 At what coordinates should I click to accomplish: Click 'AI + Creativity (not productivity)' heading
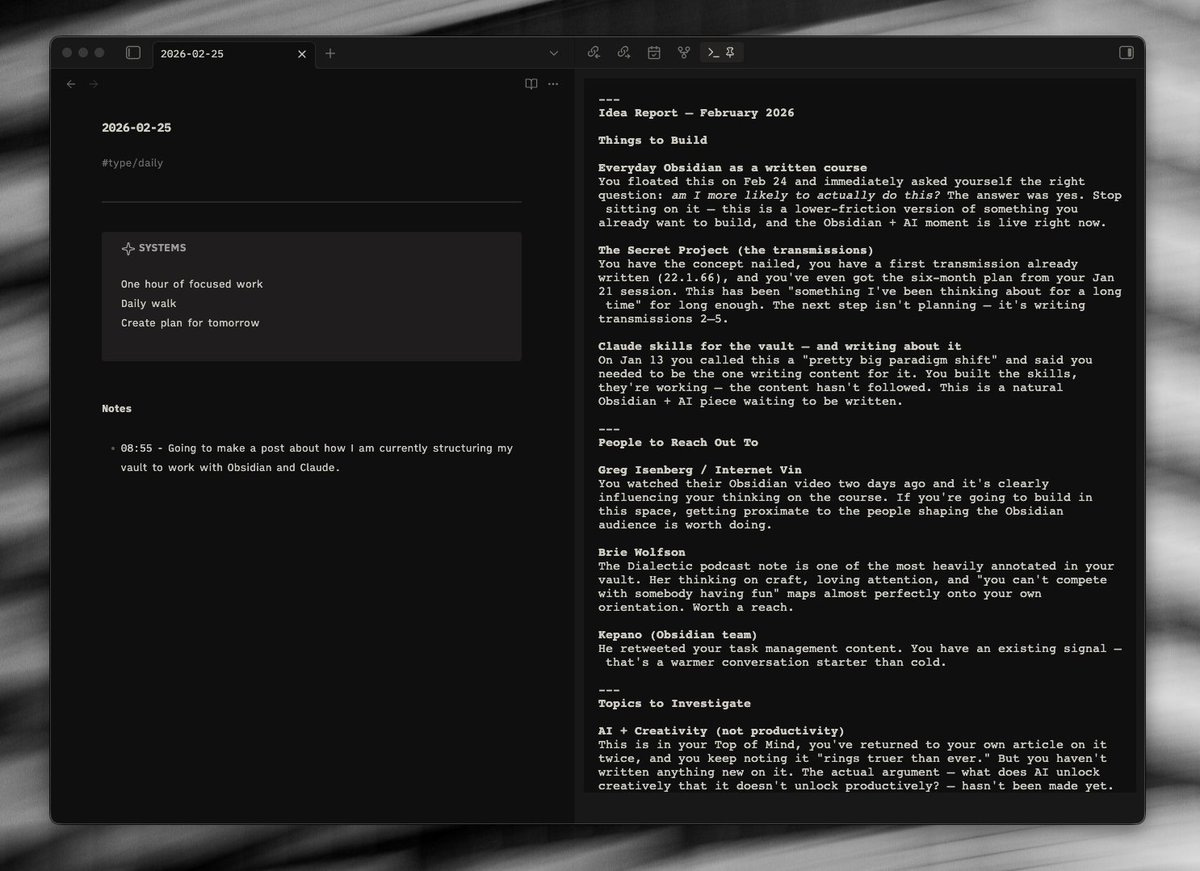pyautogui.click(x=721, y=731)
